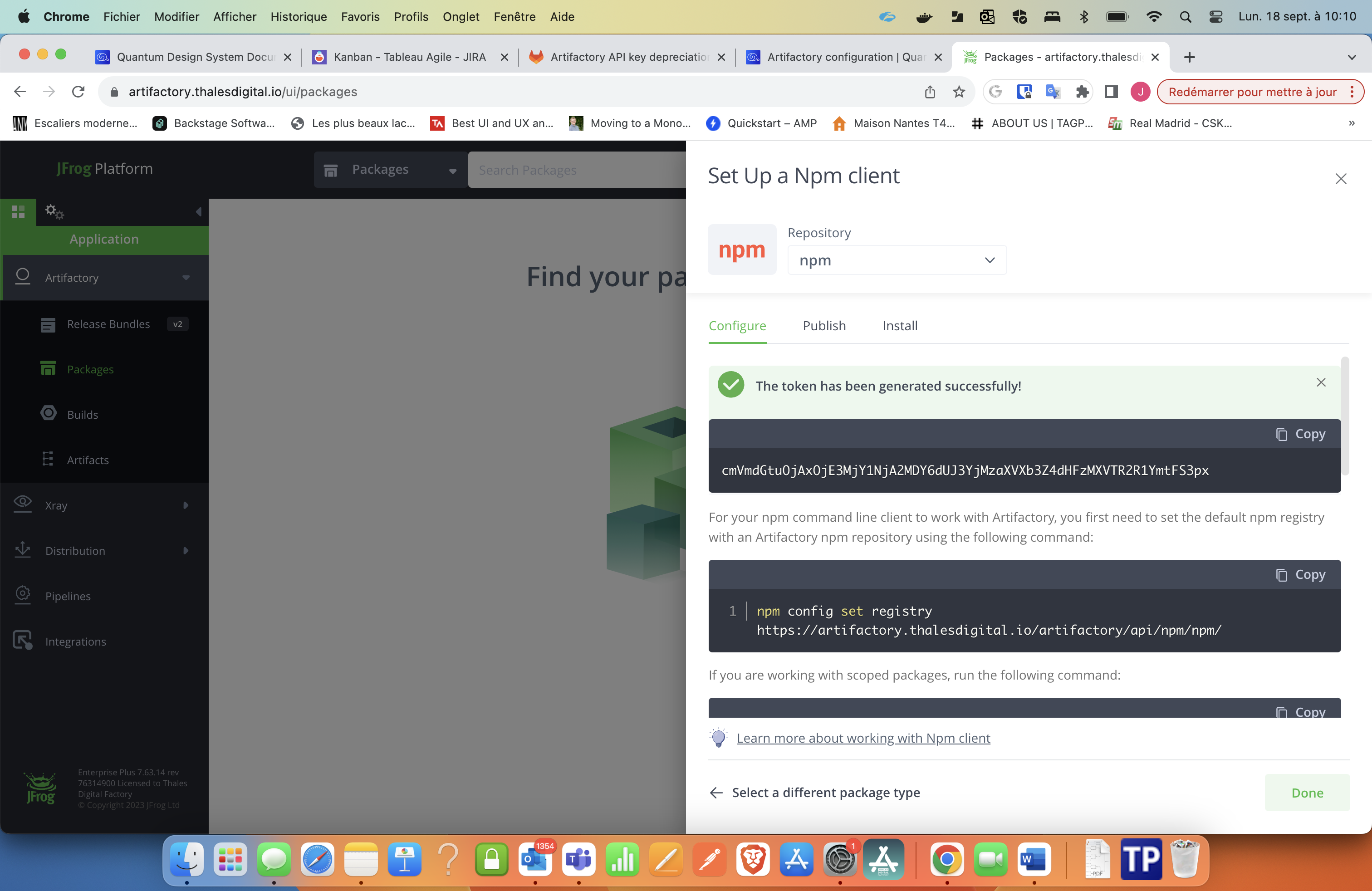
Task: Open Builds in the sidebar
Action: pyautogui.click(x=82, y=414)
